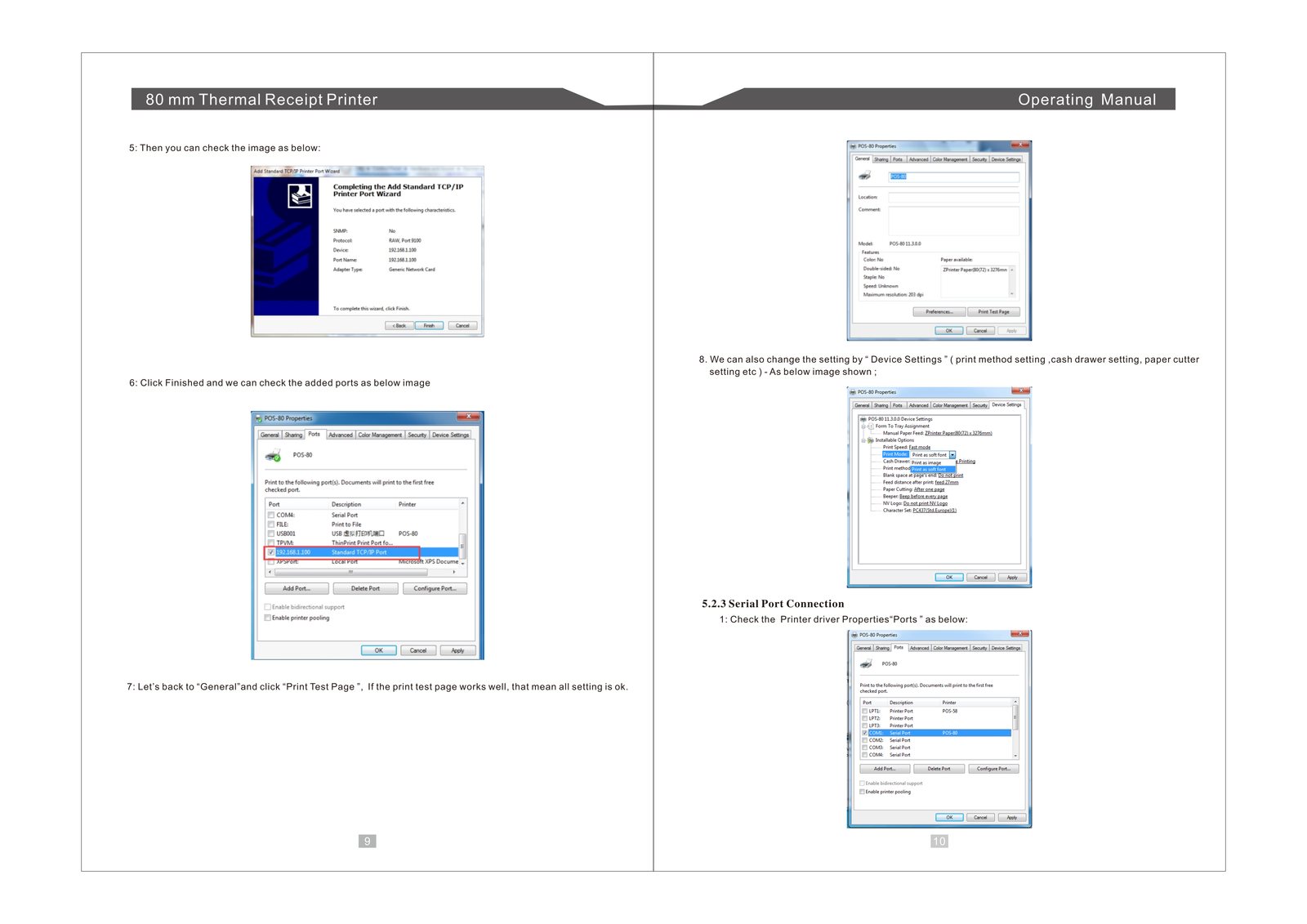The height and width of the screenshot is (924, 1307).
Task: Switch to Sharing tab in the Device Settings dialog
Action: [x=881, y=405]
